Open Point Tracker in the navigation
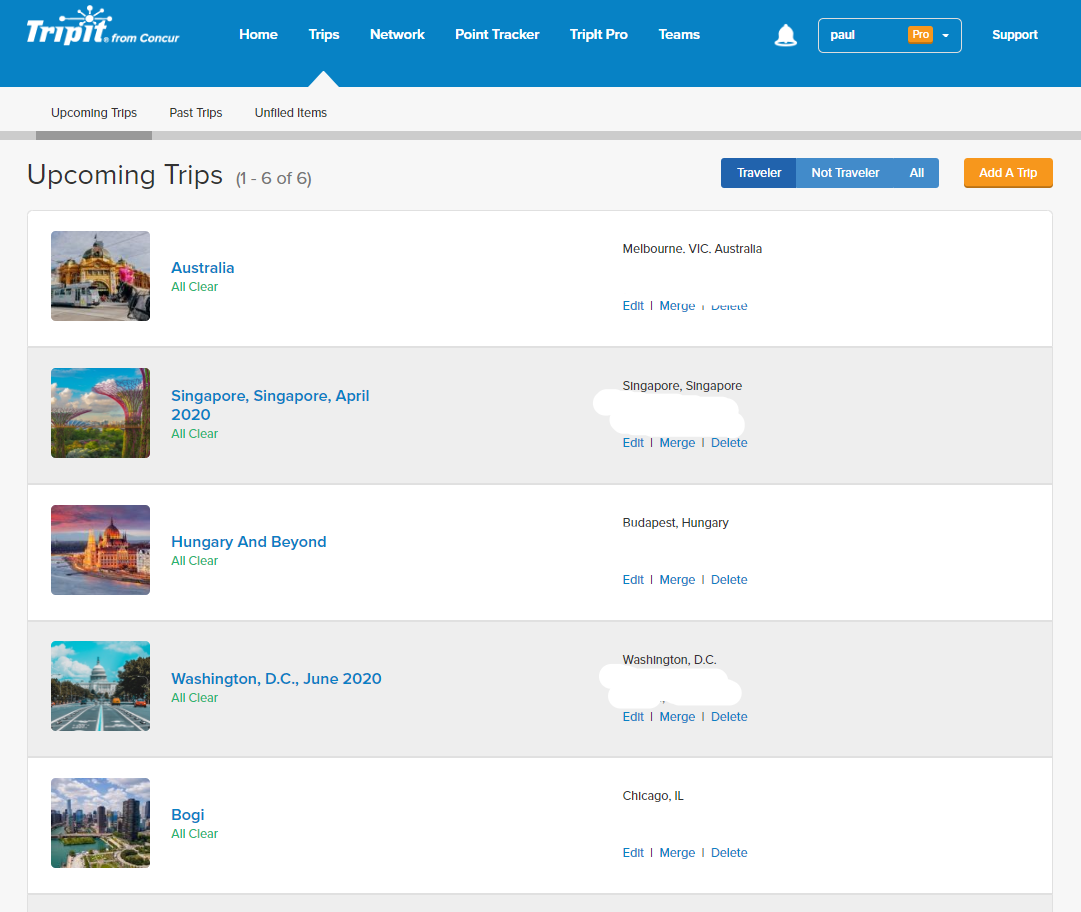 pos(497,34)
